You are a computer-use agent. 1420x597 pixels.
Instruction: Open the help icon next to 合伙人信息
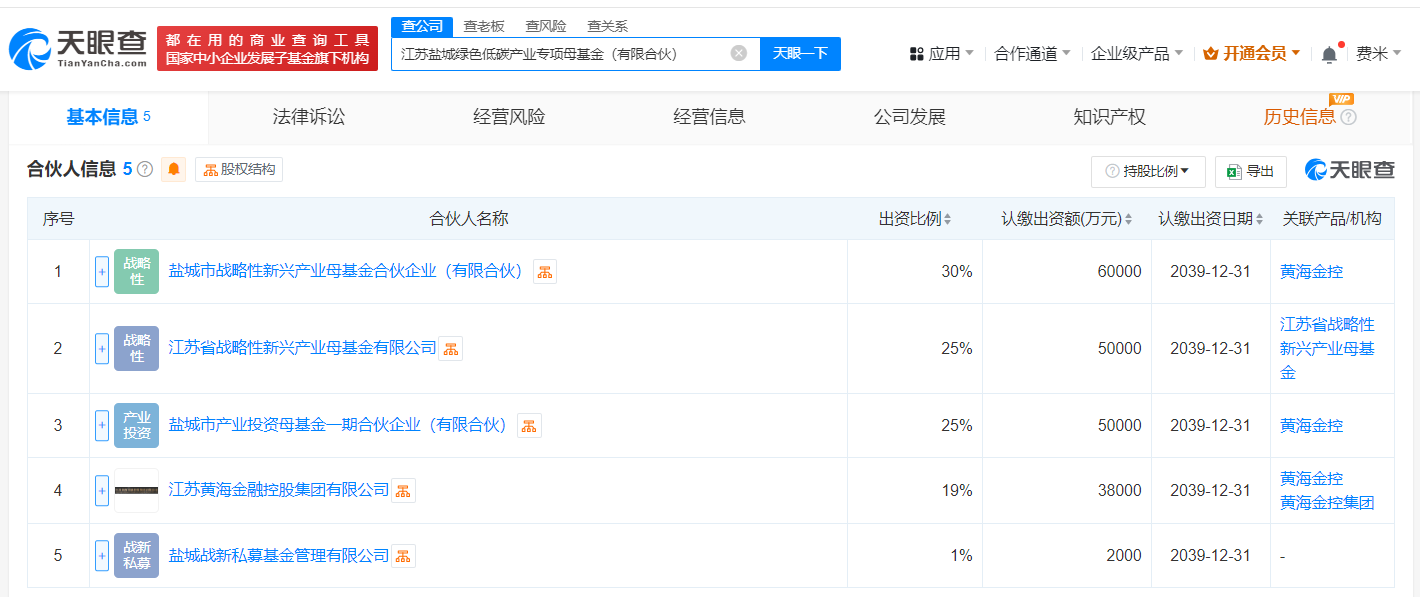[145, 170]
